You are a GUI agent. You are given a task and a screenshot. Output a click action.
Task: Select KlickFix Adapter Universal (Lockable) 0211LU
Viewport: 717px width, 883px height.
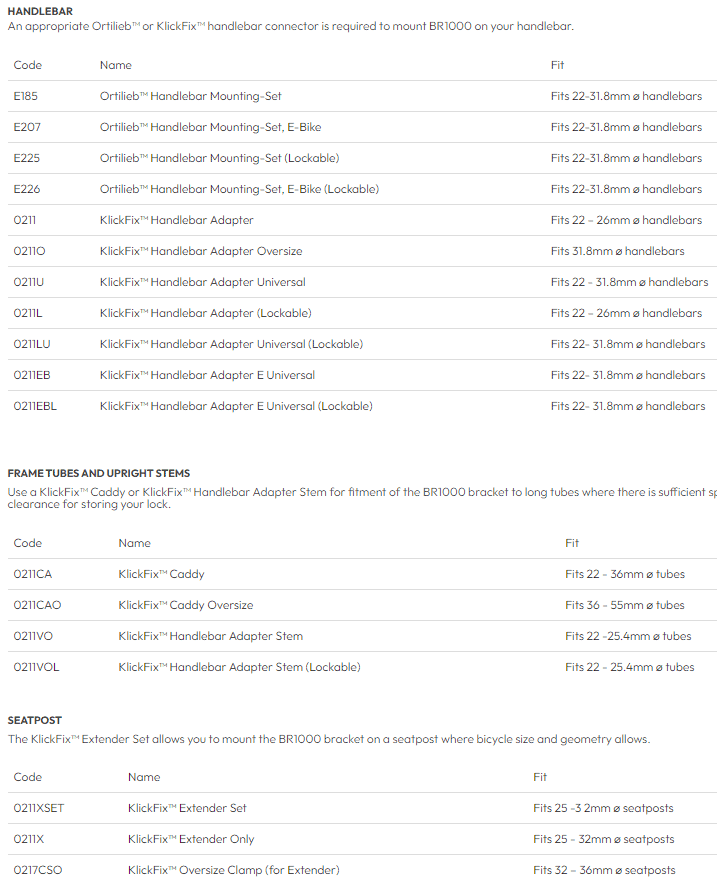pyautogui.click(x=231, y=344)
